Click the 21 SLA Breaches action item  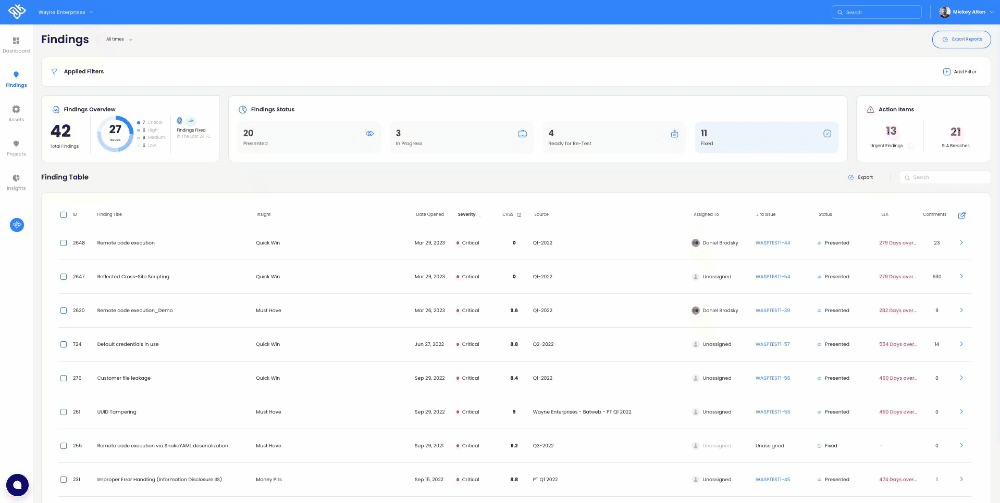pos(955,136)
